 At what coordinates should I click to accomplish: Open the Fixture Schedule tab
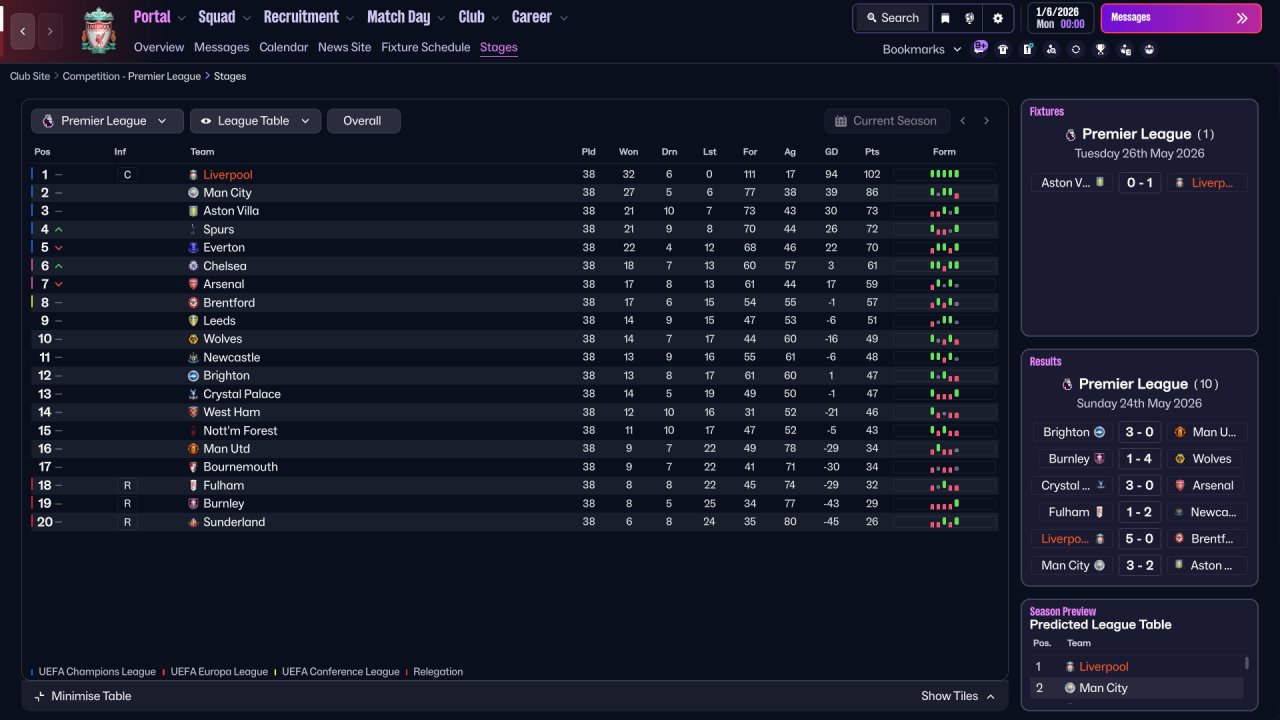tap(426, 47)
